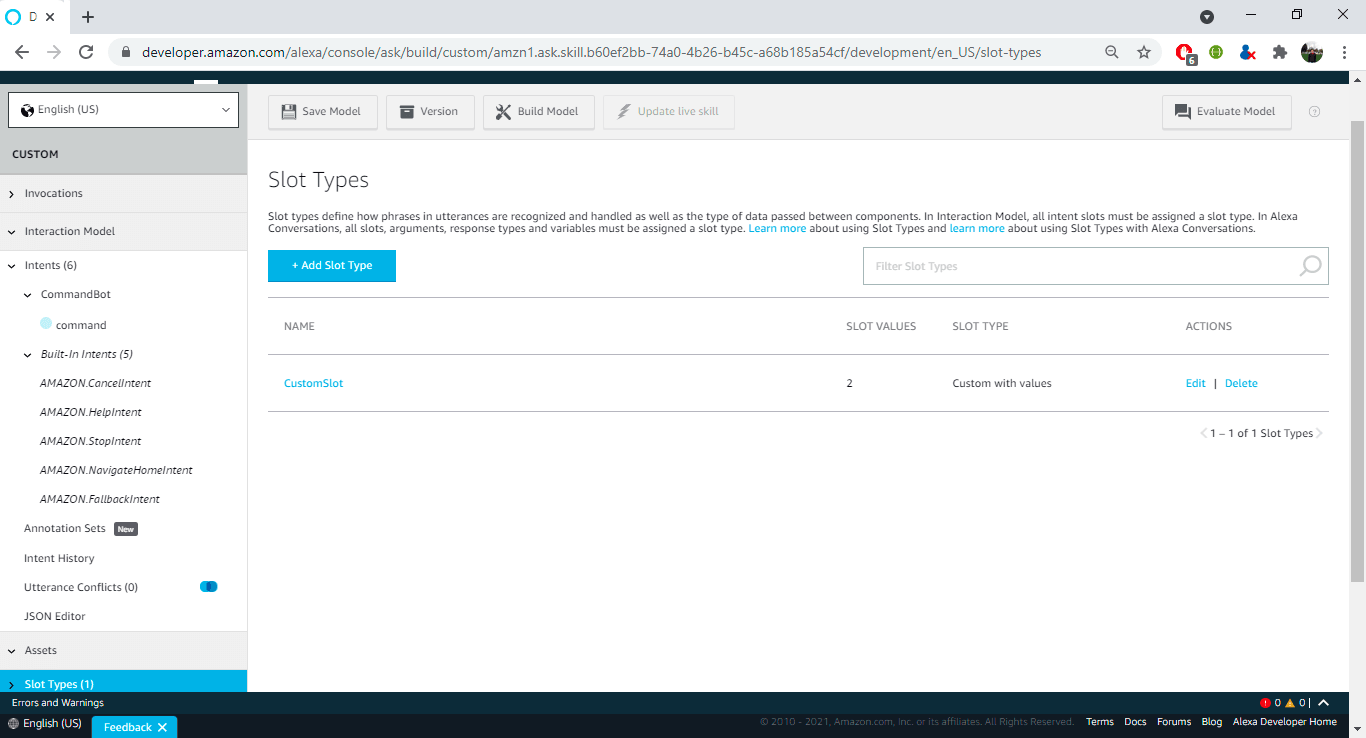
Task: Reload the page
Action: (x=86, y=52)
